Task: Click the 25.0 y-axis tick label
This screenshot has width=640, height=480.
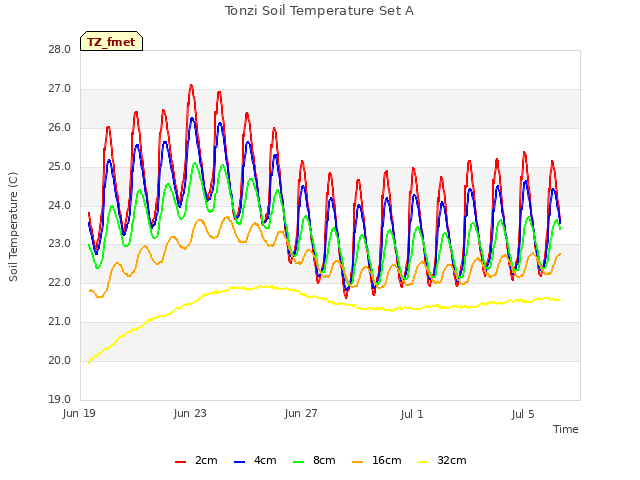Action: click(60, 167)
